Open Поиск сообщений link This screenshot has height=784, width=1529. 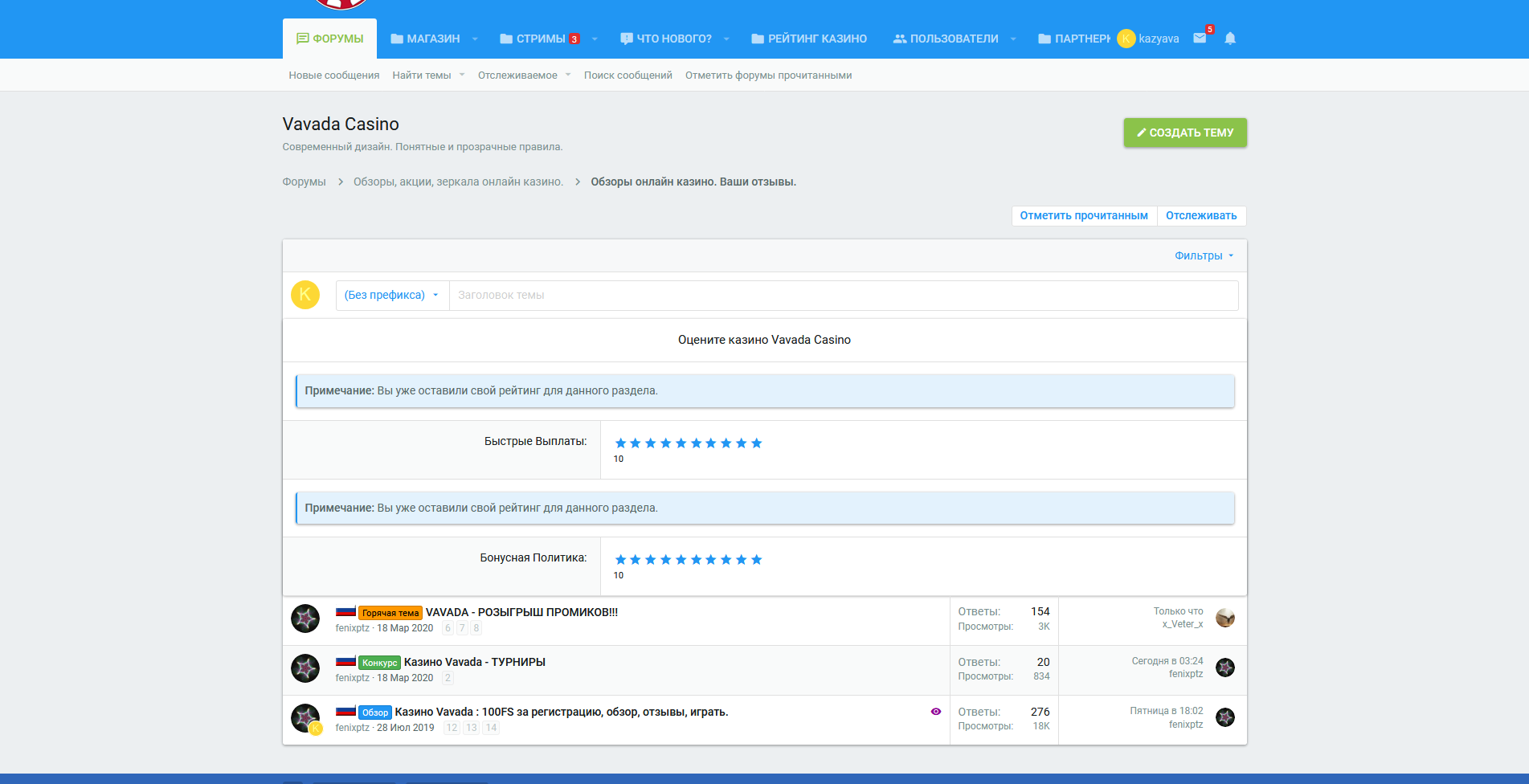pos(628,76)
